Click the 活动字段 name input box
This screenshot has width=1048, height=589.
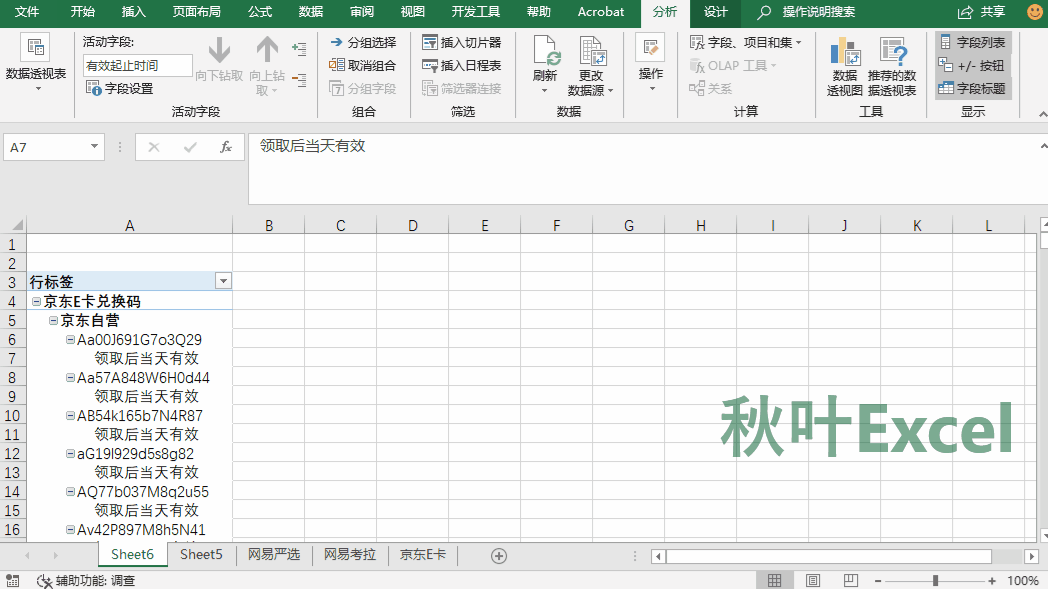[138, 66]
